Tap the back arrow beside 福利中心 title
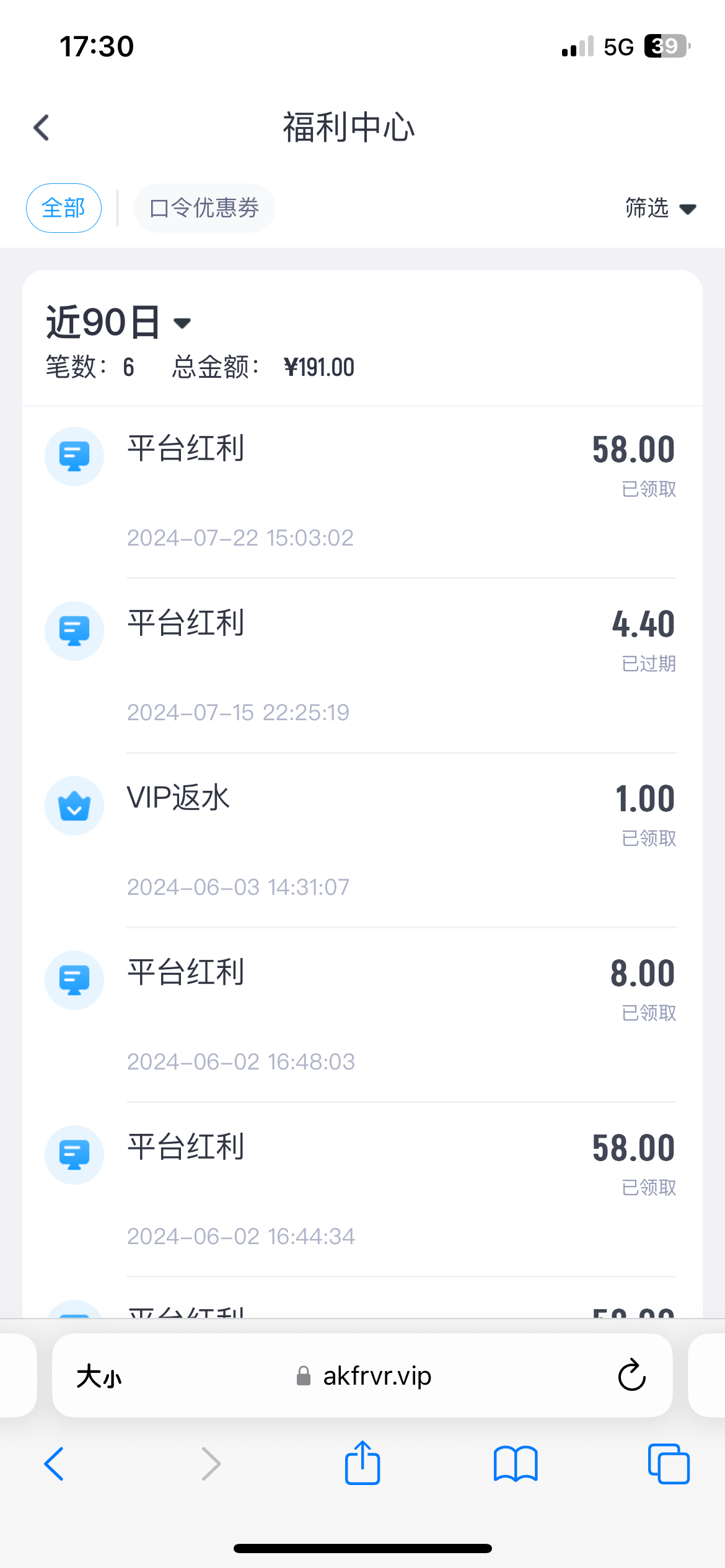Screen dimensions: 725x1568 (42, 128)
